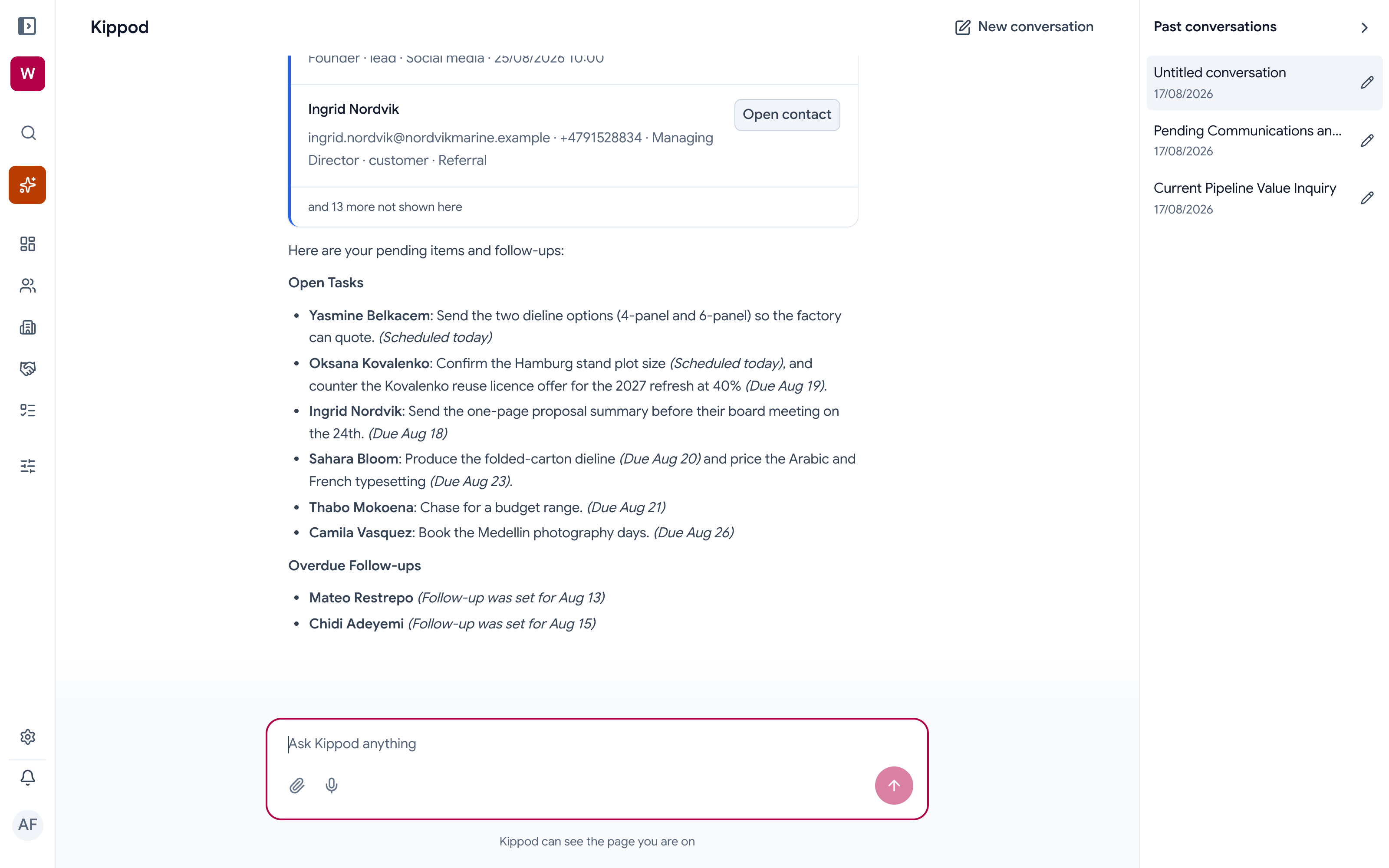Rename Untitled conversation with pencil icon
This screenshot has height=868, width=1389.
click(x=1367, y=82)
